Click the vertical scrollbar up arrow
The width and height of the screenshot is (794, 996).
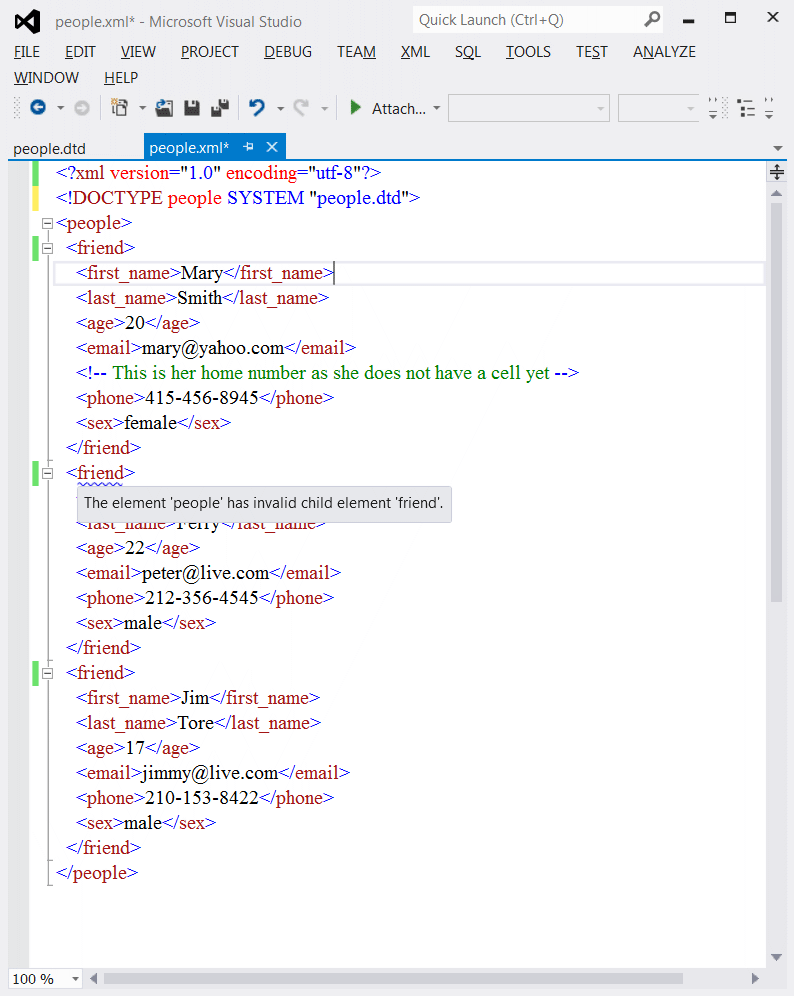click(x=776, y=193)
